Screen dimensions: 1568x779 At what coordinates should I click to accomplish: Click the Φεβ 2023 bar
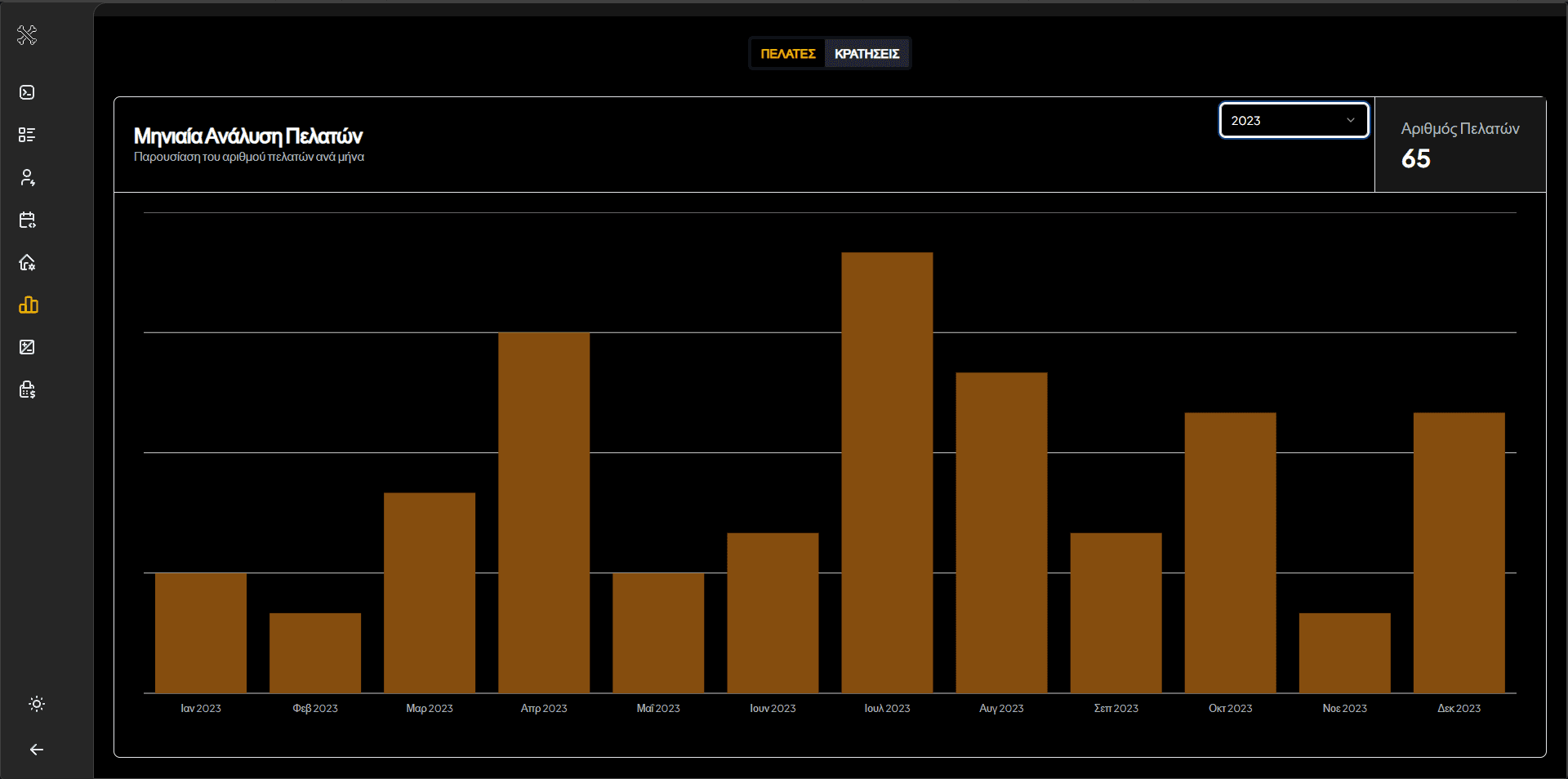[315, 652]
